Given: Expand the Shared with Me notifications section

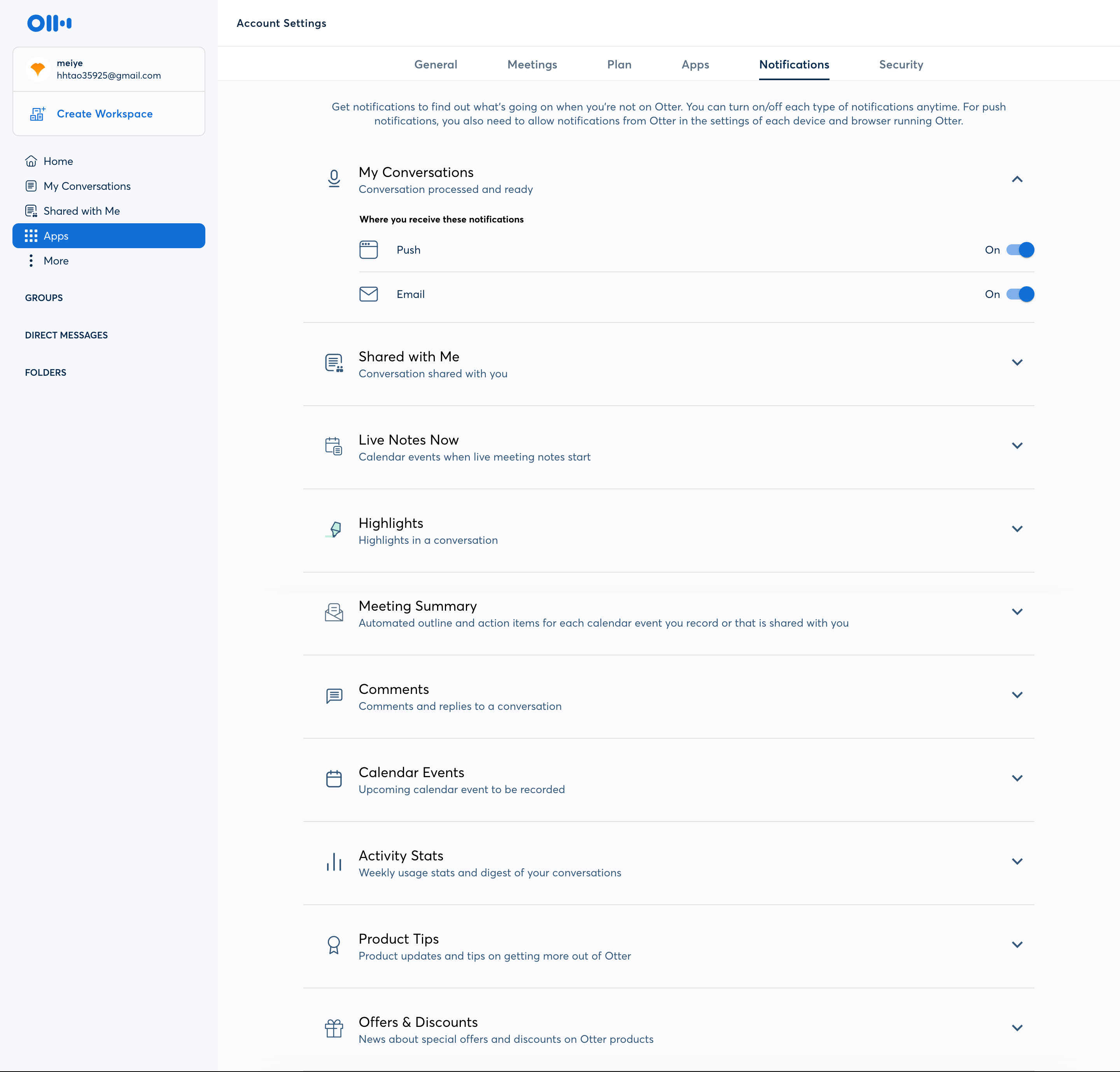Looking at the screenshot, I should [1017, 362].
